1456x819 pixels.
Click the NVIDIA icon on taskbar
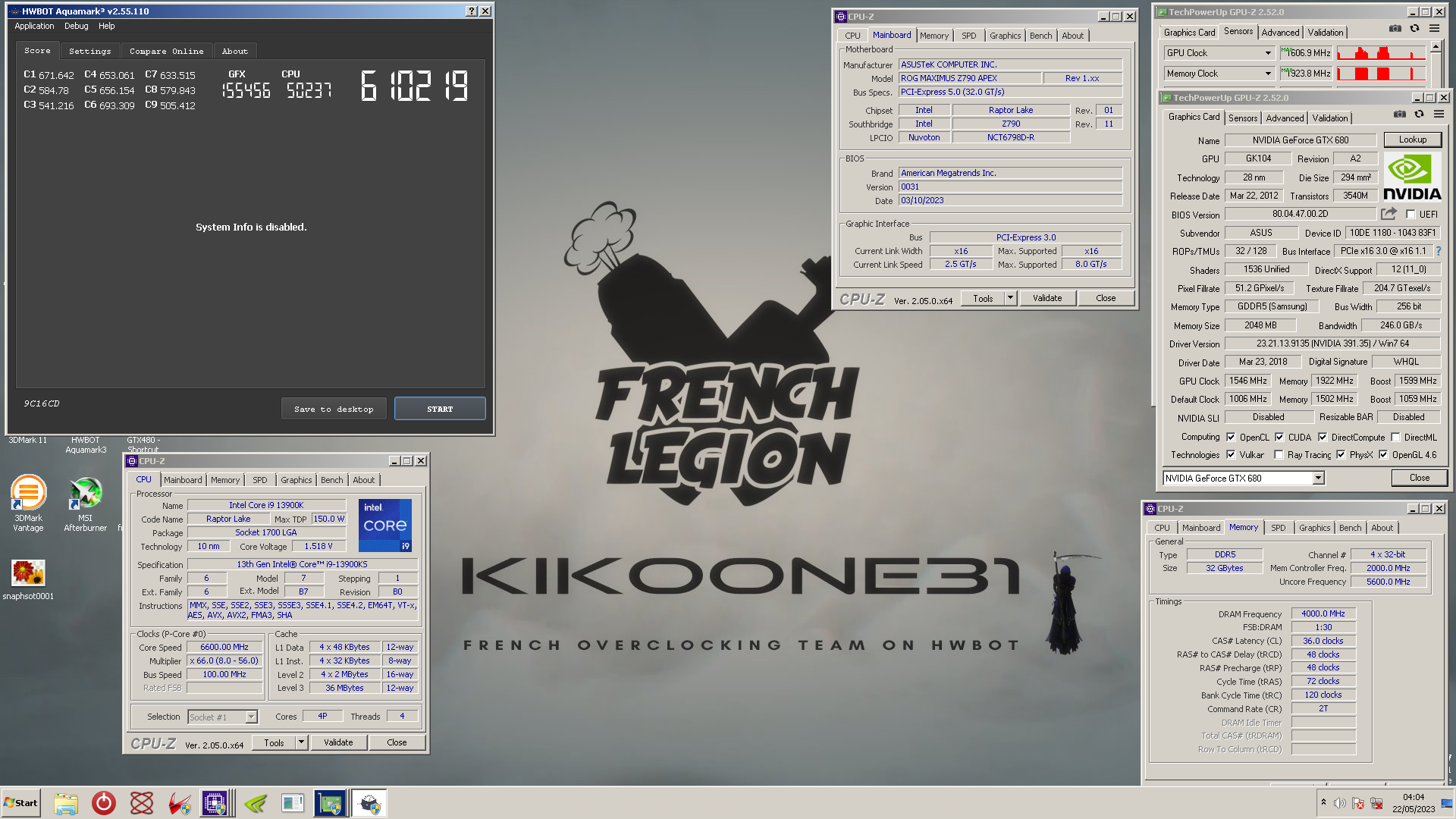point(256,803)
